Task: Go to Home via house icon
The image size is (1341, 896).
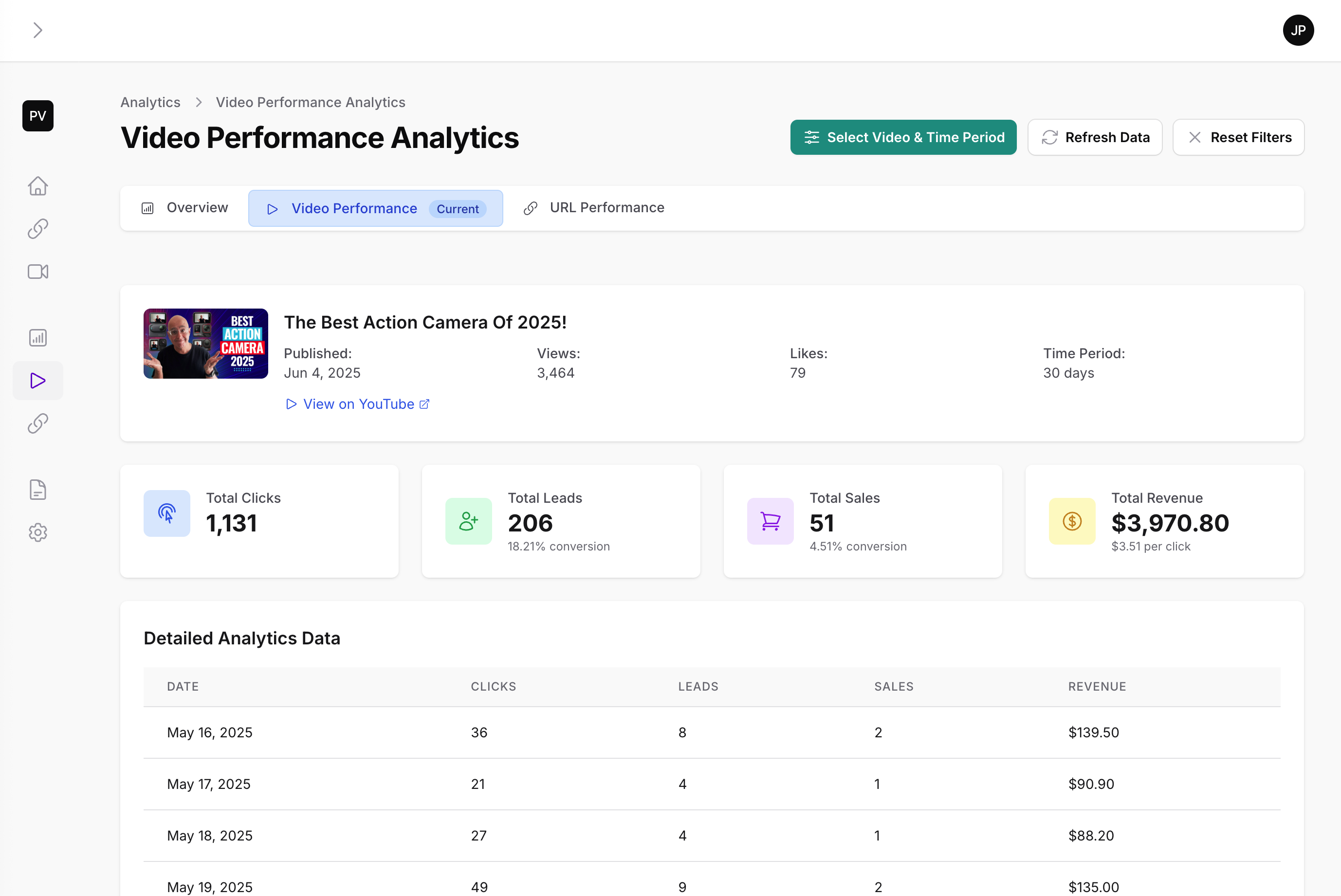Action: [x=37, y=186]
